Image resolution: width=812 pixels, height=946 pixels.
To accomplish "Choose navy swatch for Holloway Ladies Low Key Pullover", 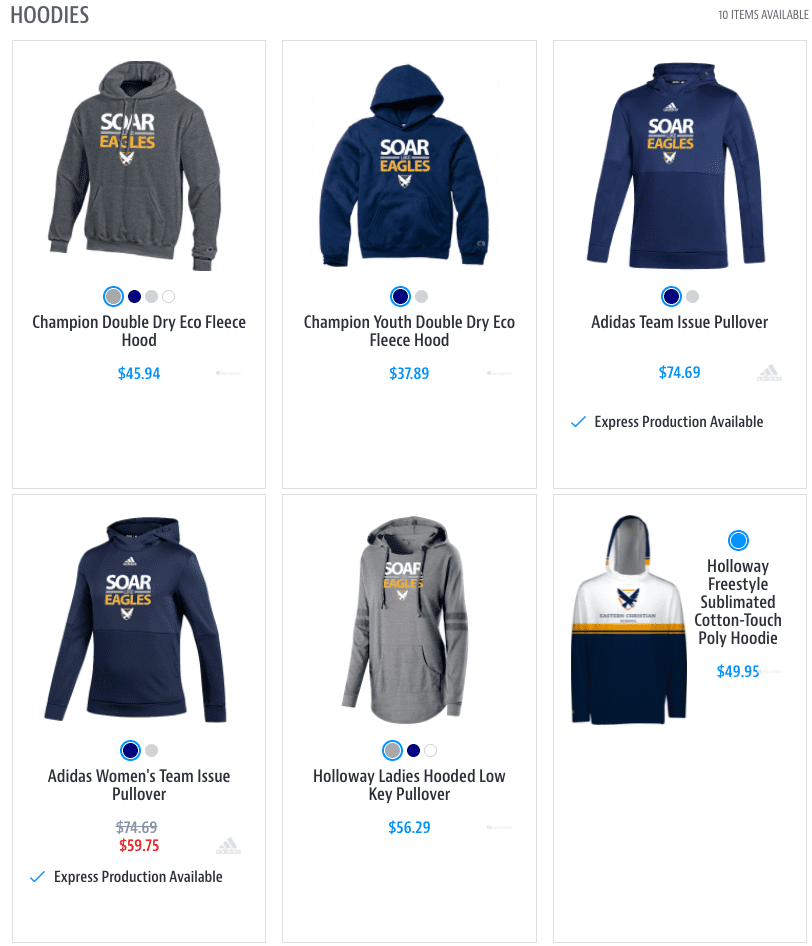I will point(413,751).
